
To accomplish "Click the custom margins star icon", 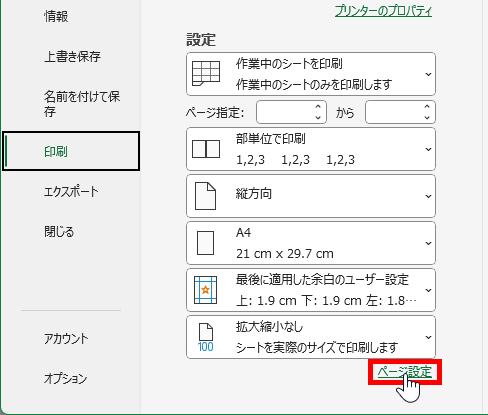I will coord(205,290).
